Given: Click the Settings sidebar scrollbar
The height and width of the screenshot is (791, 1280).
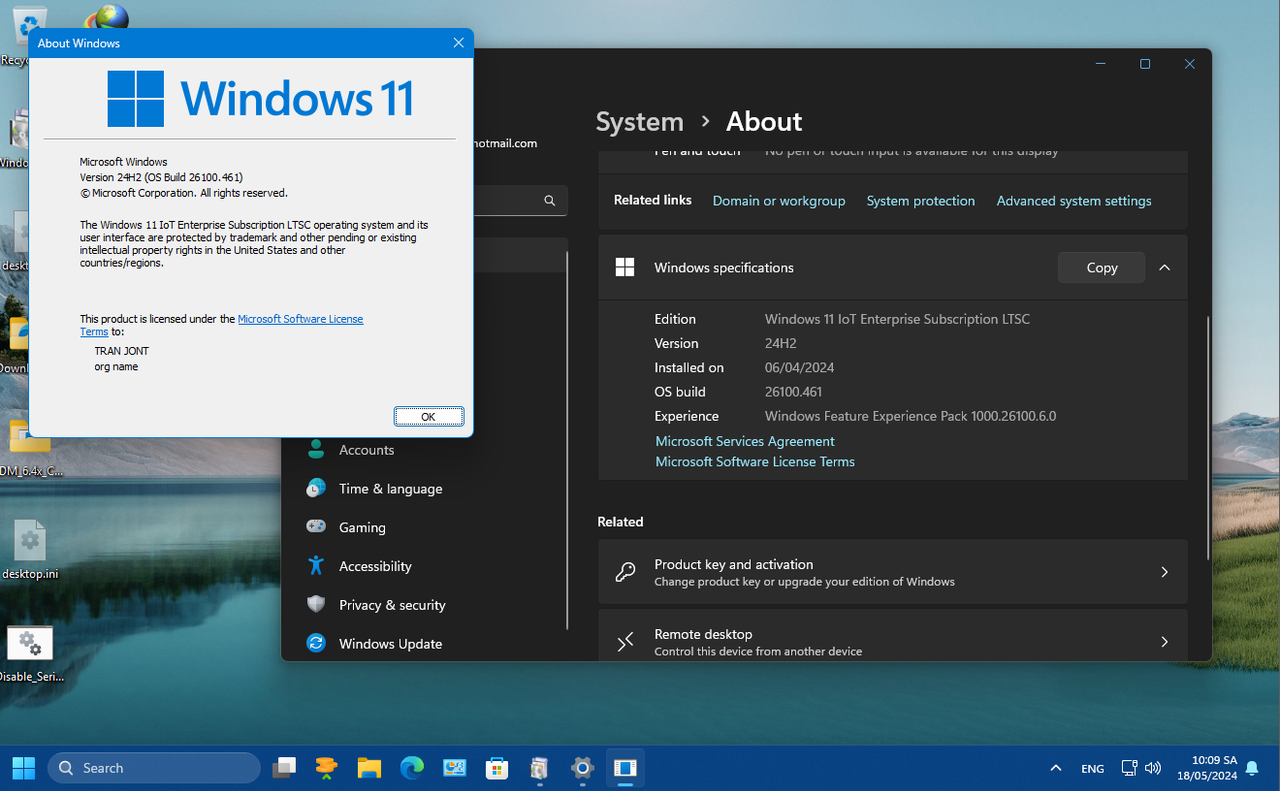Looking at the screenshot, I should coord(566,440).
